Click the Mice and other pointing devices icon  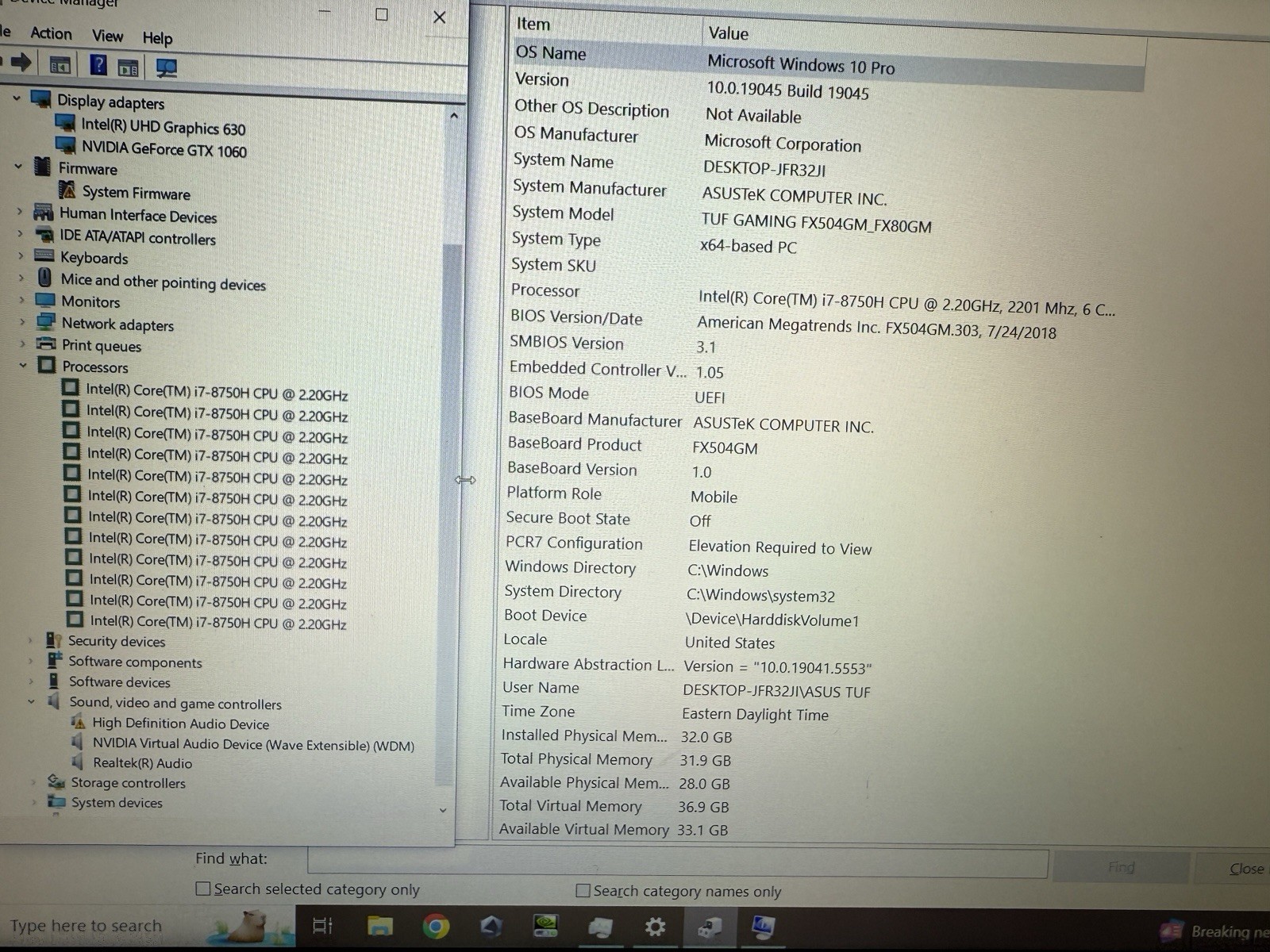tap(45, 278)
